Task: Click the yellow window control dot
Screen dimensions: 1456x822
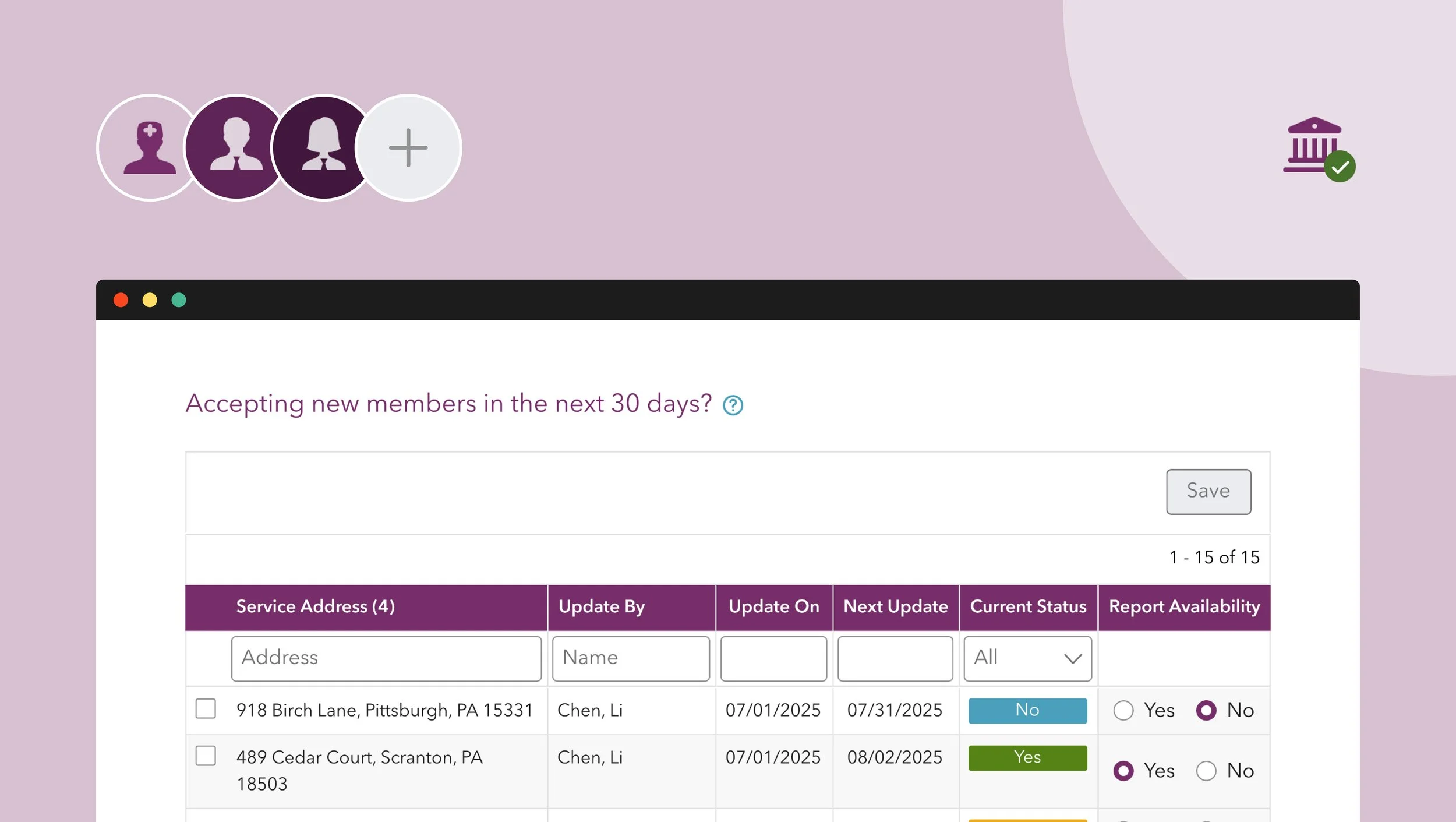Action: 150,300
